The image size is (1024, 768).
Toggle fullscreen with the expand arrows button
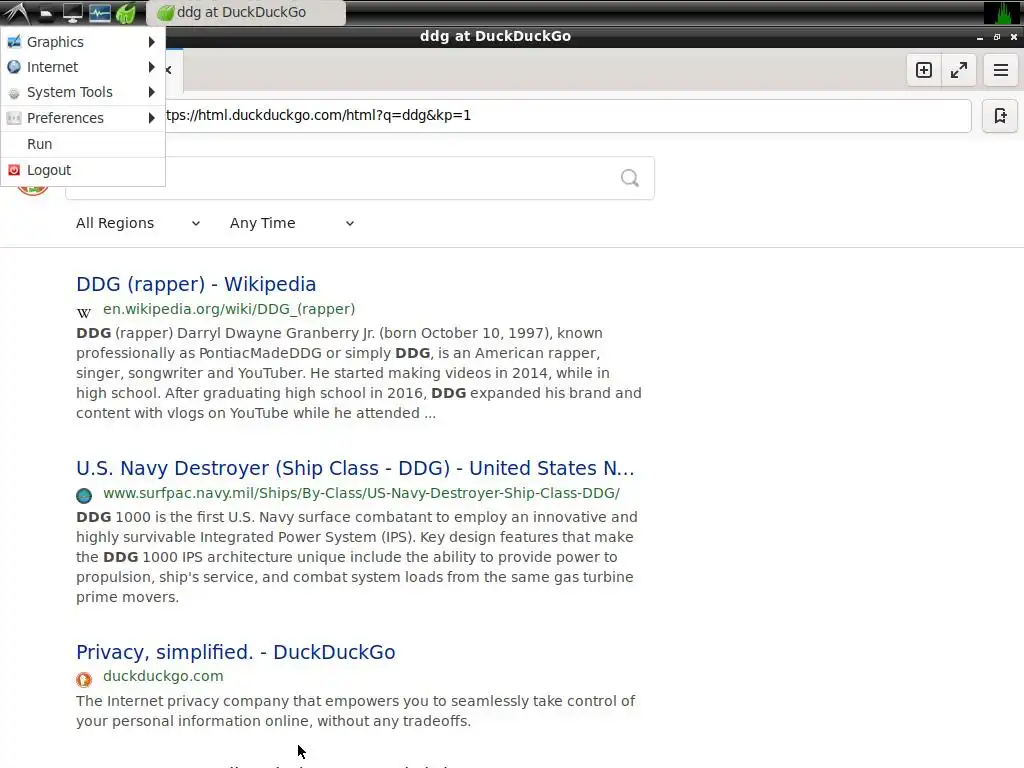pos(959,70)
